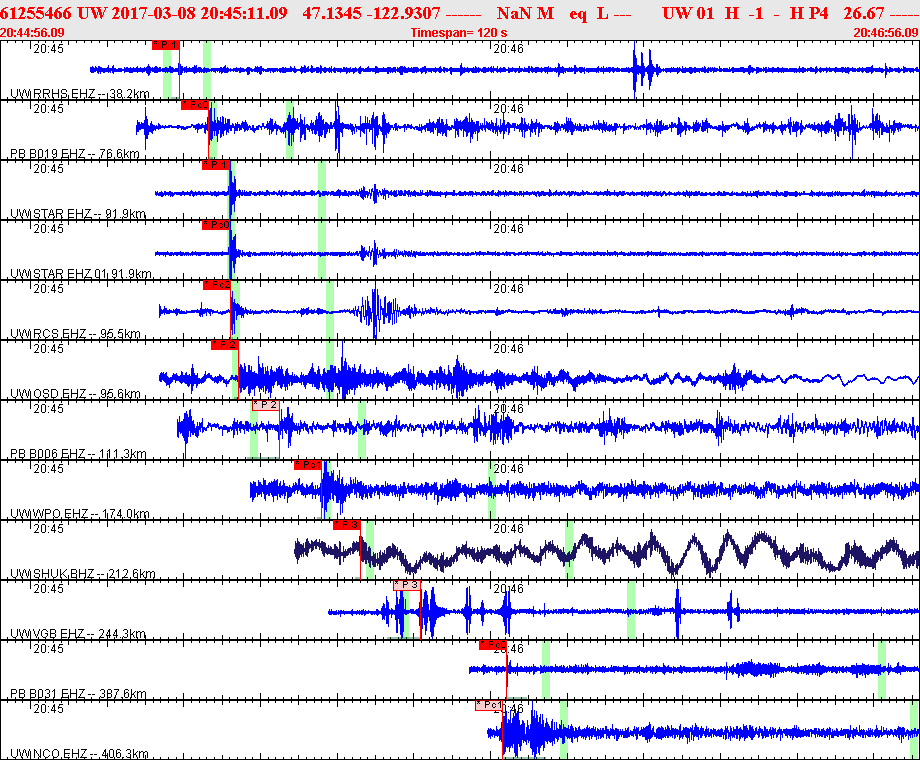The height and width of the screenshot is (760, 920).
Task: Select the Pc1 pick flag on WPO trace
Action: (x=308, y=465)
